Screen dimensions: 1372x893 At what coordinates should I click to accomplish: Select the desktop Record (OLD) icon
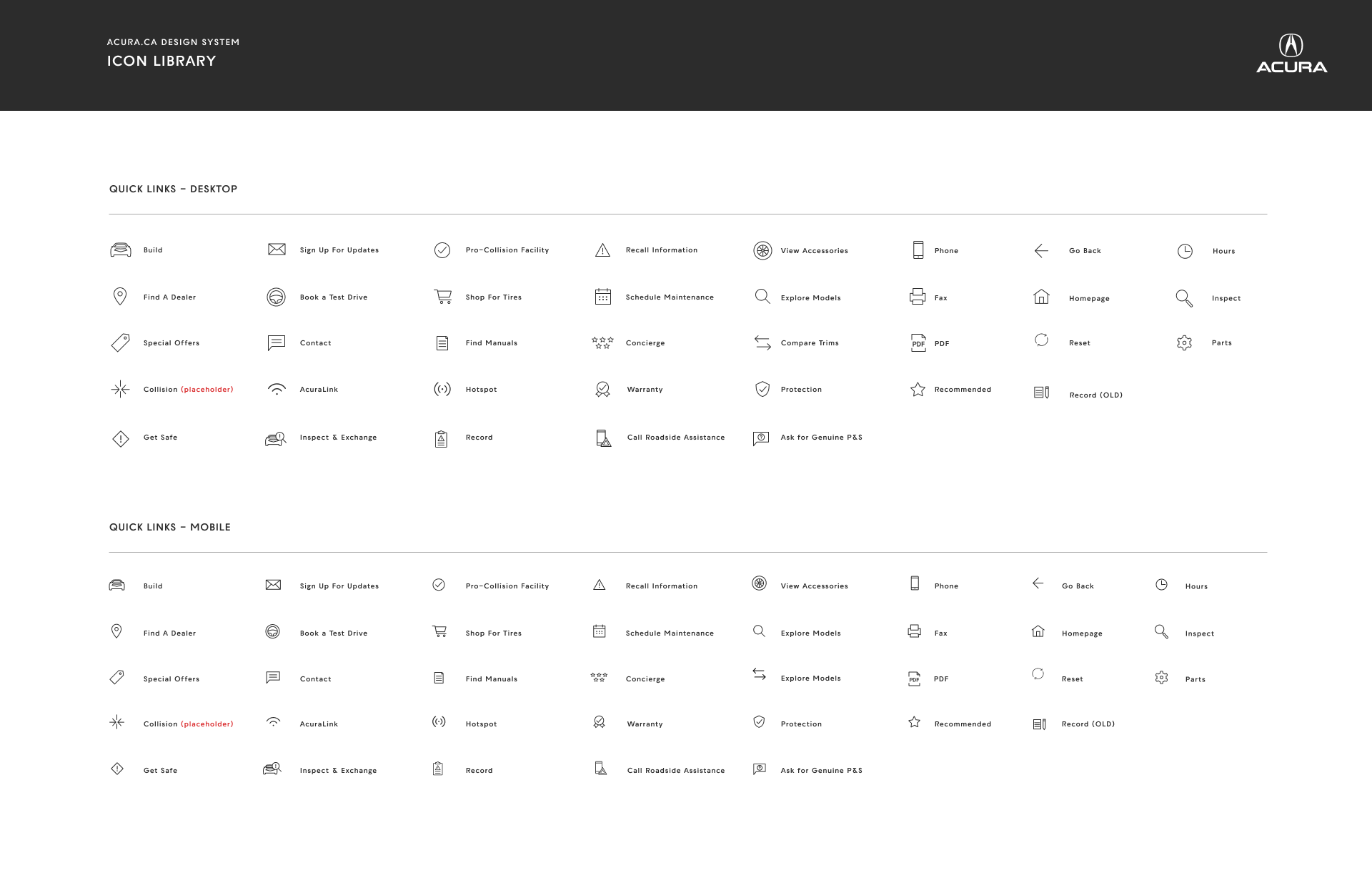pyautogui.click(x=1042, y=393)
